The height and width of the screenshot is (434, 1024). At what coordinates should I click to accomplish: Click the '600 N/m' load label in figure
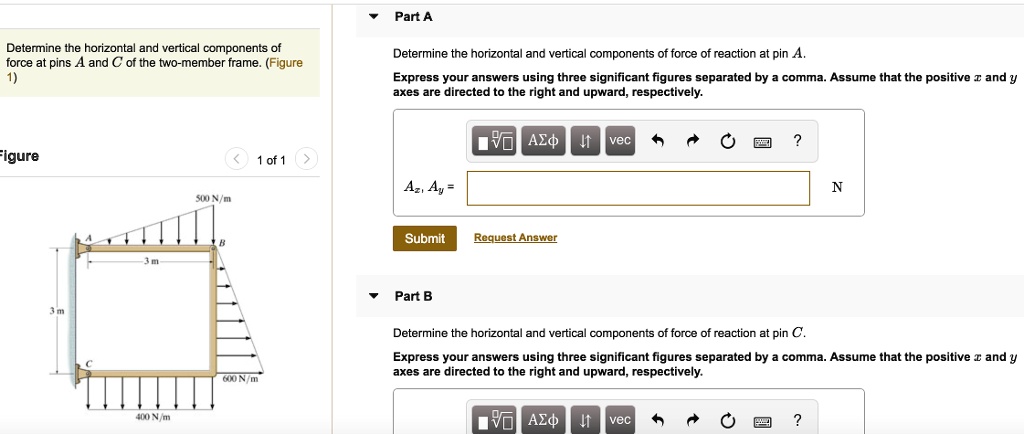tap(241, 379)
